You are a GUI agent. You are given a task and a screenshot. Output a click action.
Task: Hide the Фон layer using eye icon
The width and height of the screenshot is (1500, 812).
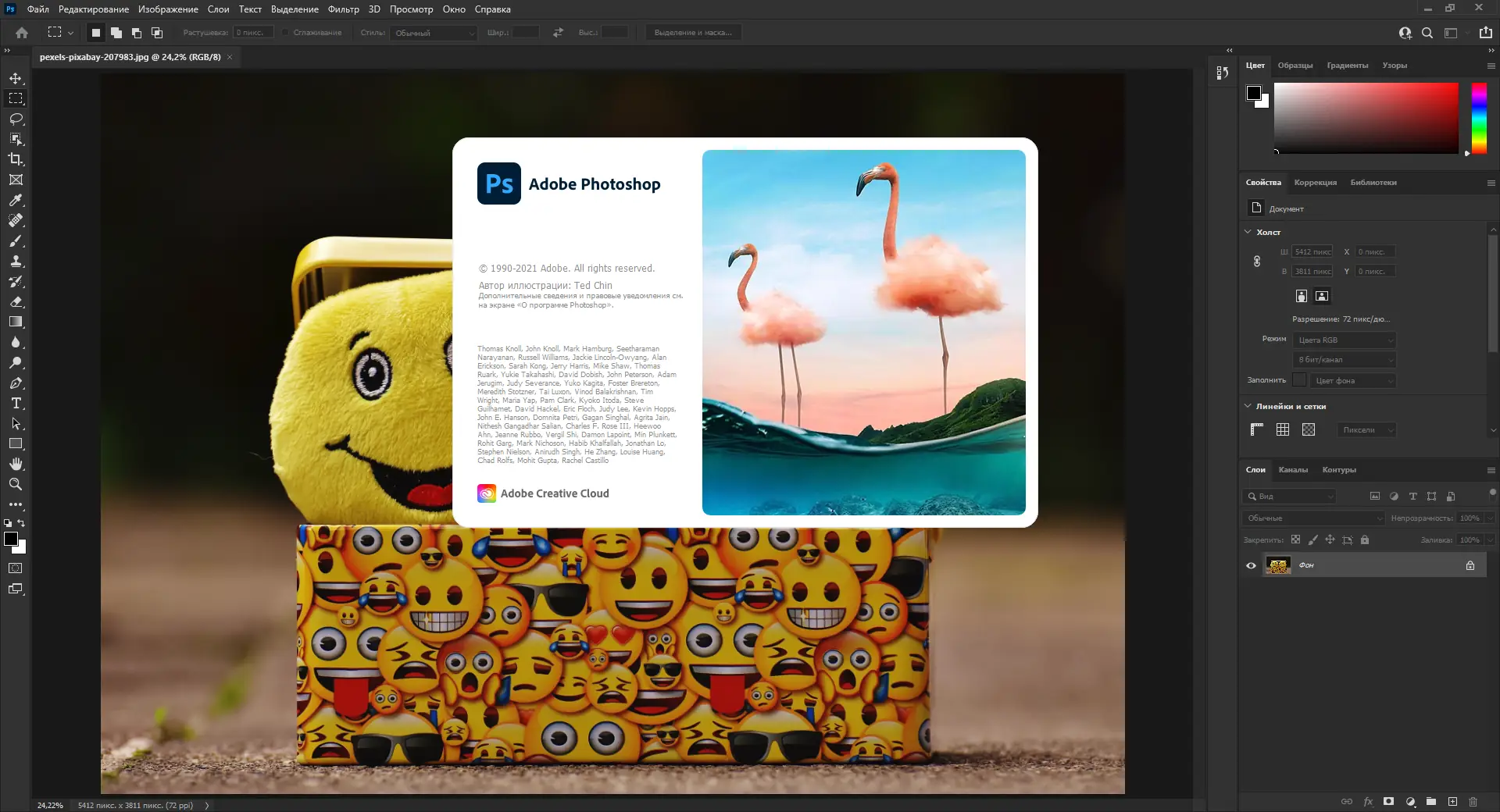click(1251, 565)
